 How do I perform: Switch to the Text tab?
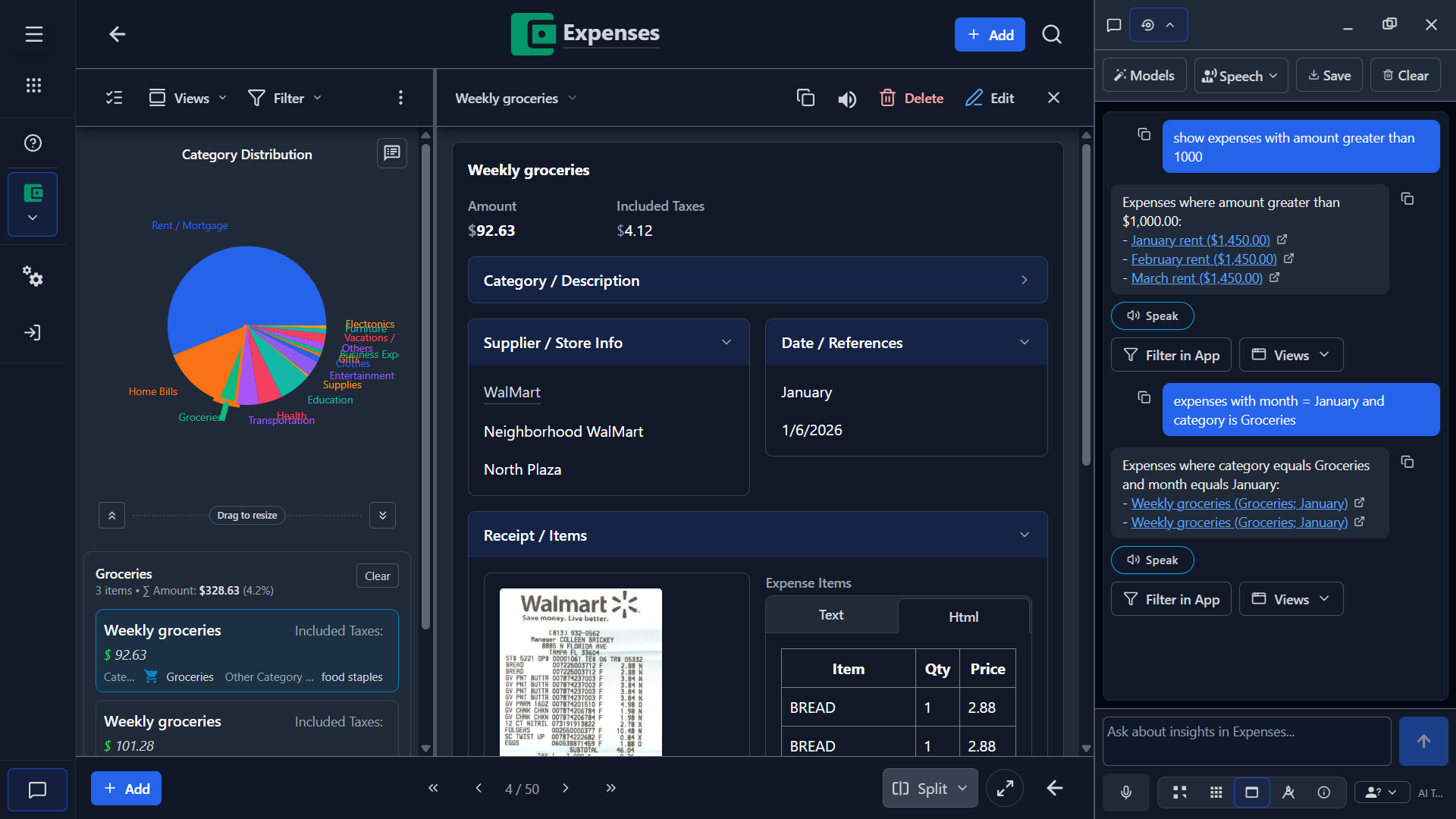(831, 615)
